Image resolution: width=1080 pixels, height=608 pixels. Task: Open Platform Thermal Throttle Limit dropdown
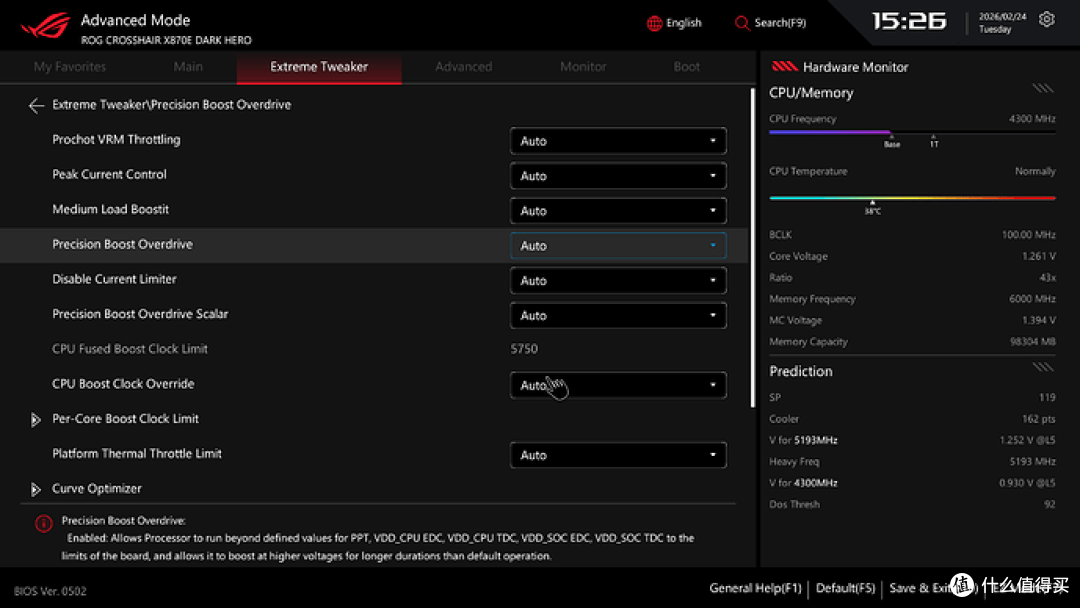pyautogui.click(x=618, y=455)
